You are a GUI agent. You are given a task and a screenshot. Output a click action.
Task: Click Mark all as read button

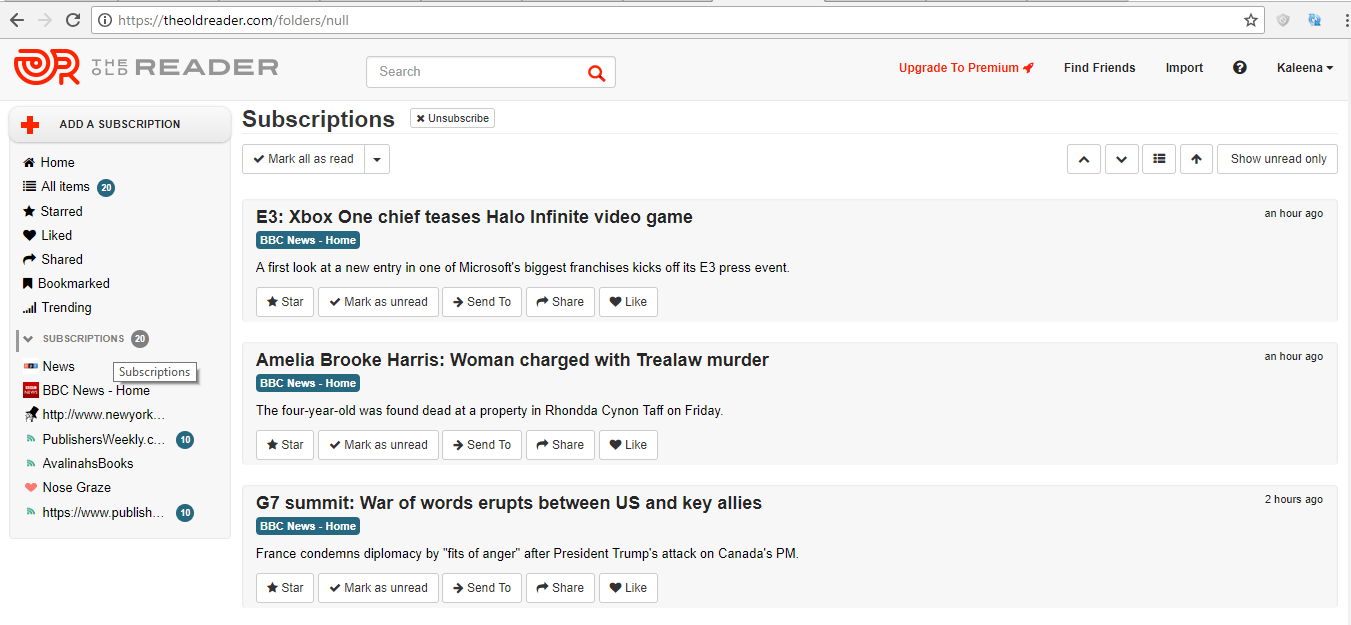pyautogui.click(x=303, y=159)
